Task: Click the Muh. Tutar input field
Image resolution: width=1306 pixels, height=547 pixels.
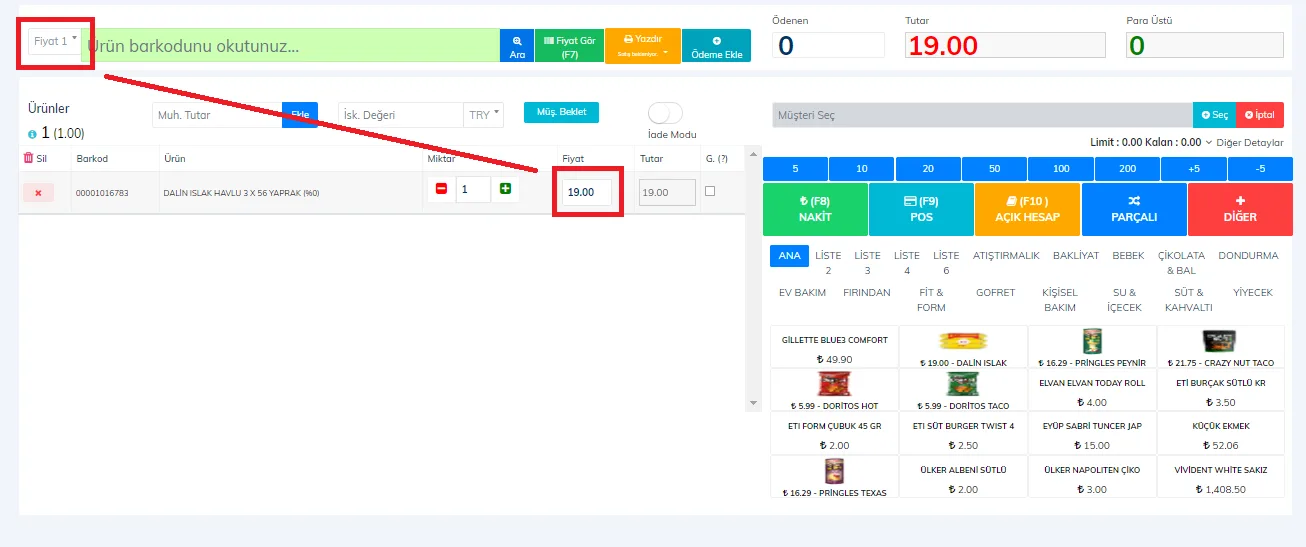Action: click(217, 114)
